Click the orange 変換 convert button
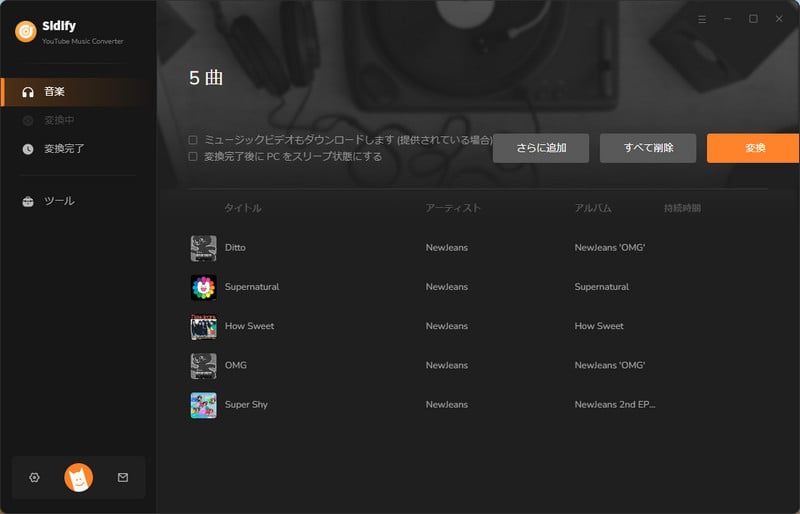This screenshot has height=514, width=800. tap(753, 148)
